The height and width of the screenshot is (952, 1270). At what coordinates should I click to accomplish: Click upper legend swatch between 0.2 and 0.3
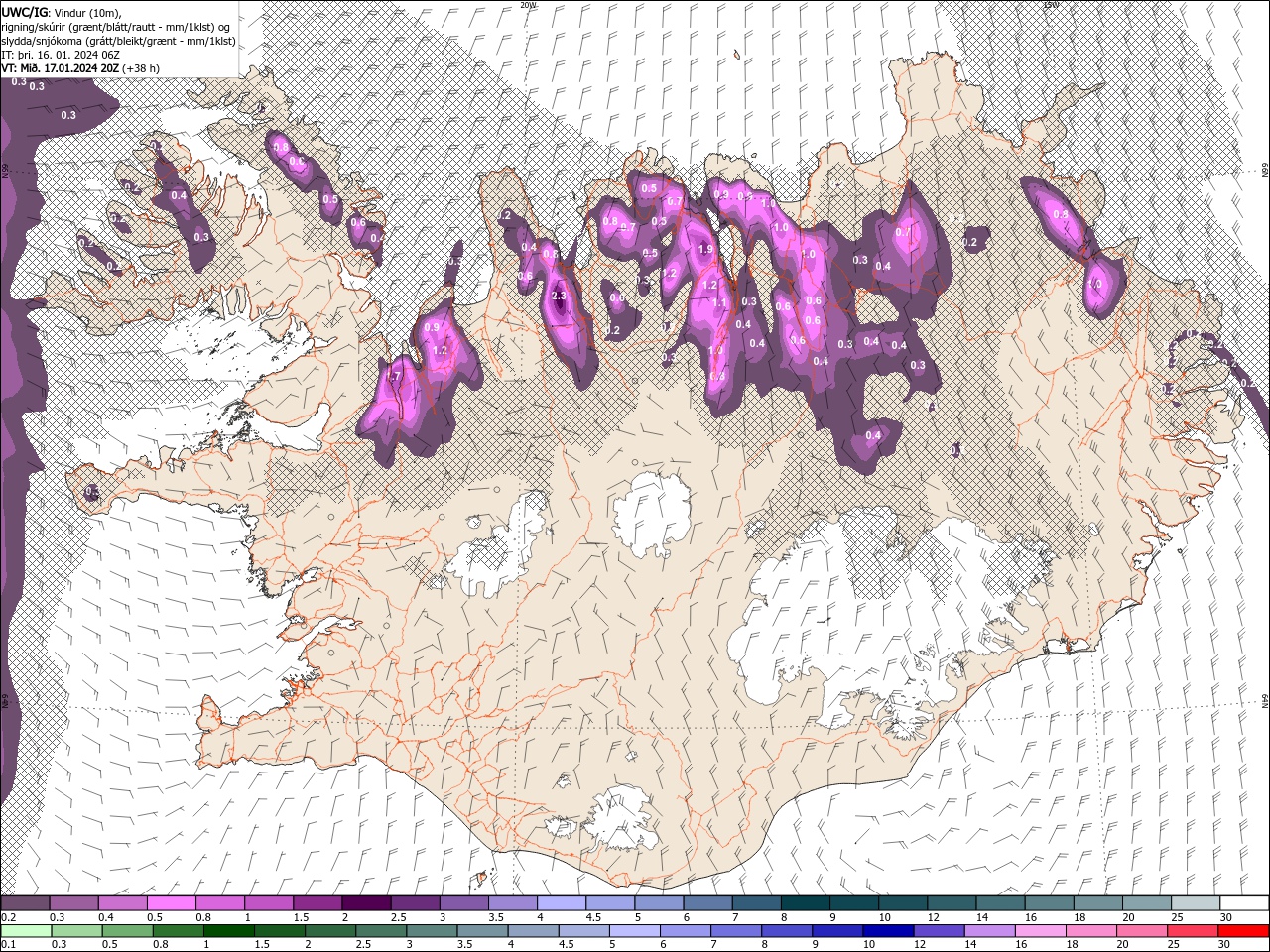[26, 903]
